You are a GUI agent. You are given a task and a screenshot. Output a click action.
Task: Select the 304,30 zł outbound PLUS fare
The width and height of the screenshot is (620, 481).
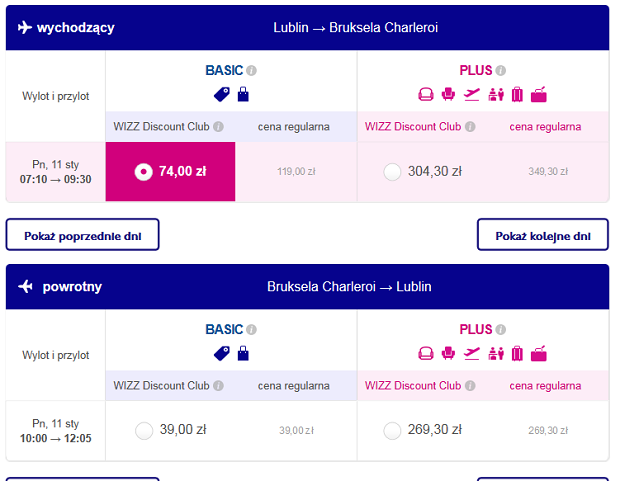tap(392, 172)
